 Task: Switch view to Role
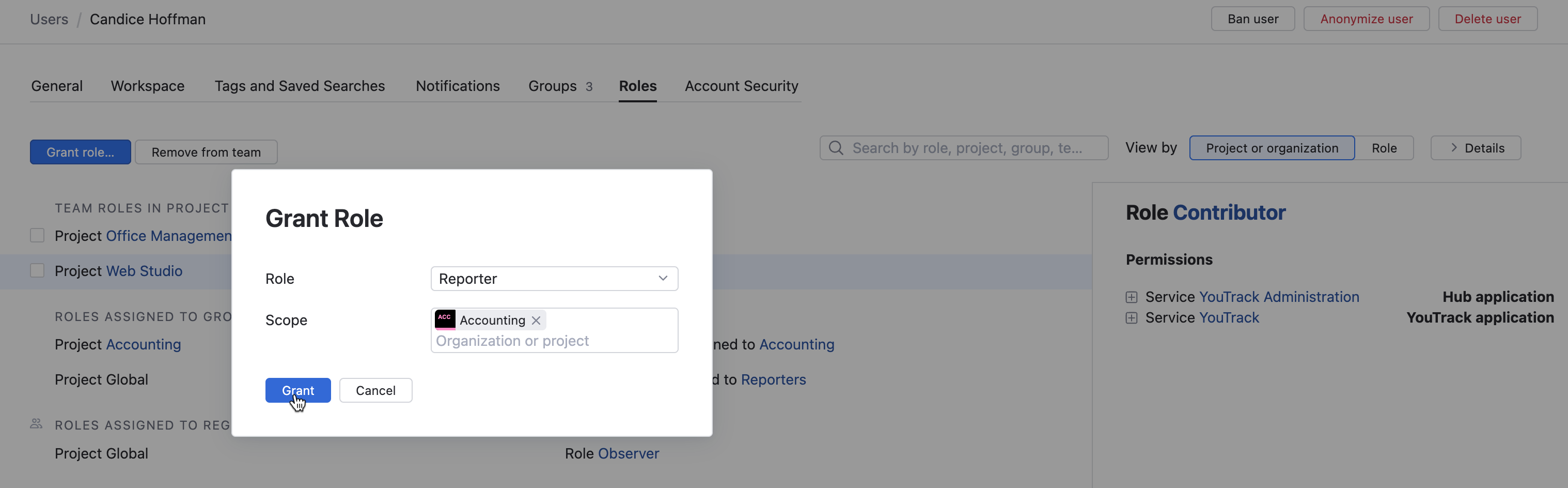[1384, 148]
